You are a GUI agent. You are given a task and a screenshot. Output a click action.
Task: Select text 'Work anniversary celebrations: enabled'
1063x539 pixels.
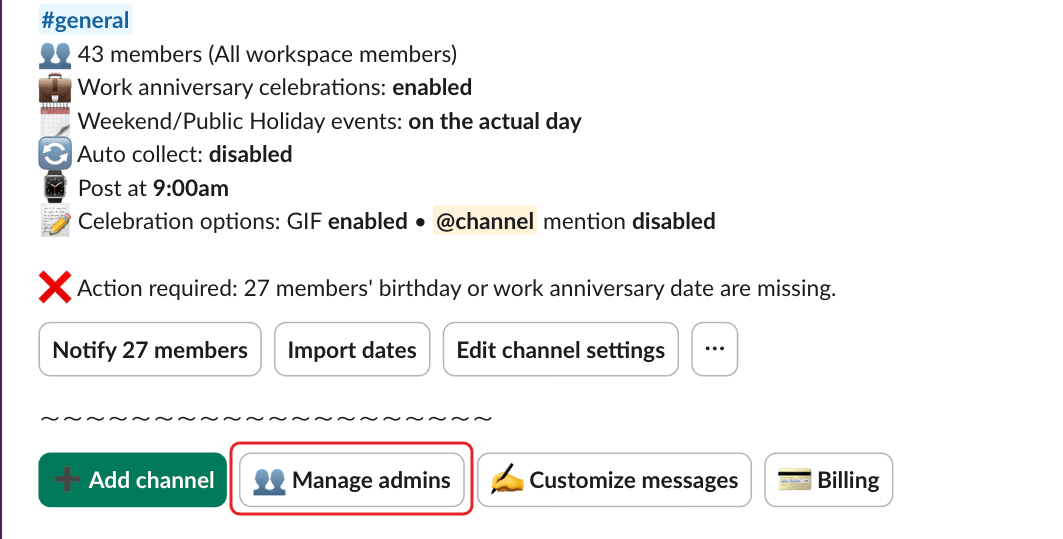click(x=275, y=87)
